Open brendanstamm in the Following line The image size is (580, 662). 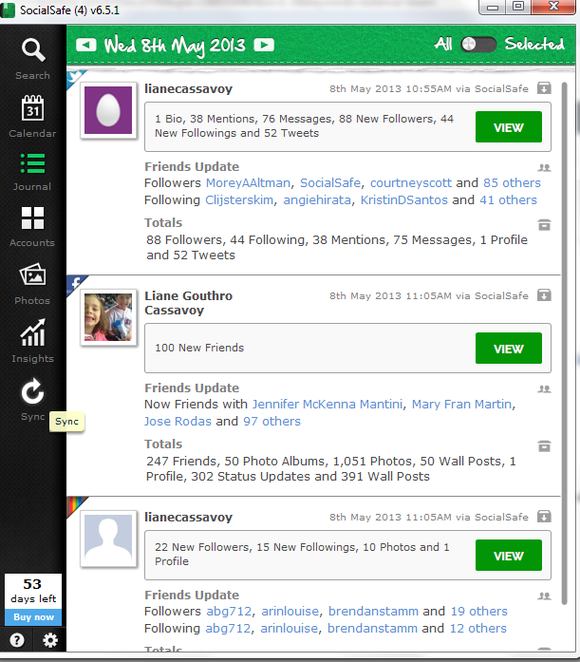(372, 628)
